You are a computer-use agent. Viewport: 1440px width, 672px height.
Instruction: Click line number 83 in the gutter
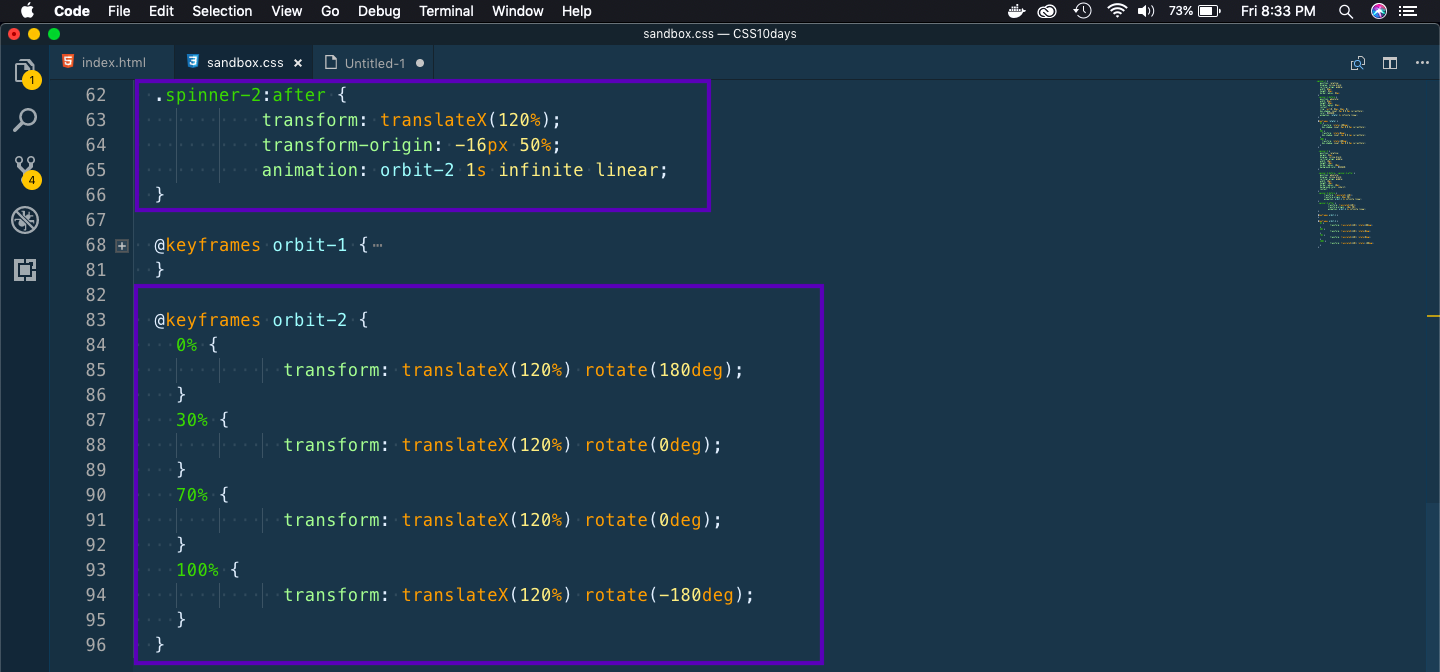(96, 320)
